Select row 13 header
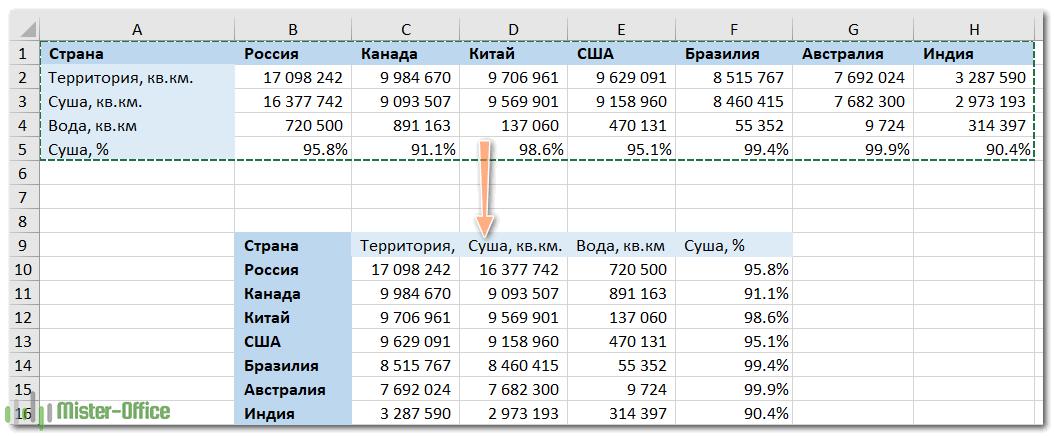 24,342
